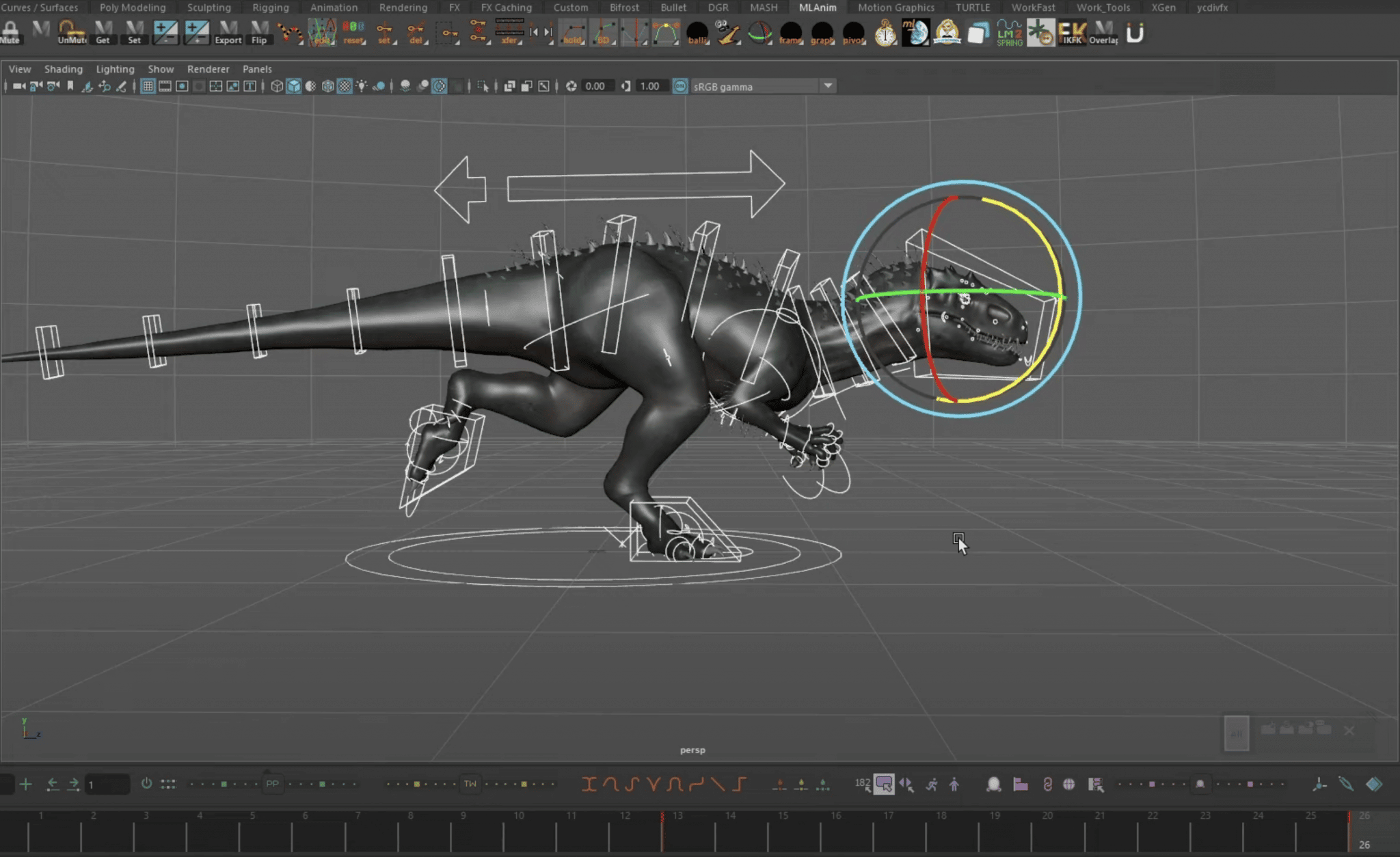Screen dimensions: 1400x857
Task: Enable auto keyframe at bottom right
Action: (x=1345, y=784)
